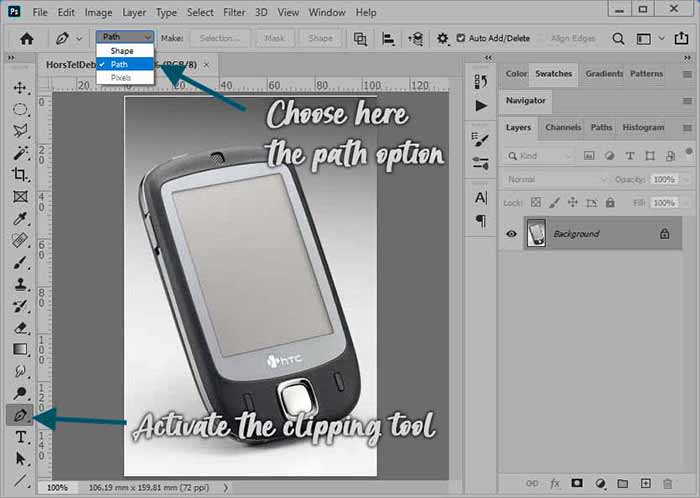
Task: Open the Window menu
Action: pyautogui.click(x=327, y=12)
